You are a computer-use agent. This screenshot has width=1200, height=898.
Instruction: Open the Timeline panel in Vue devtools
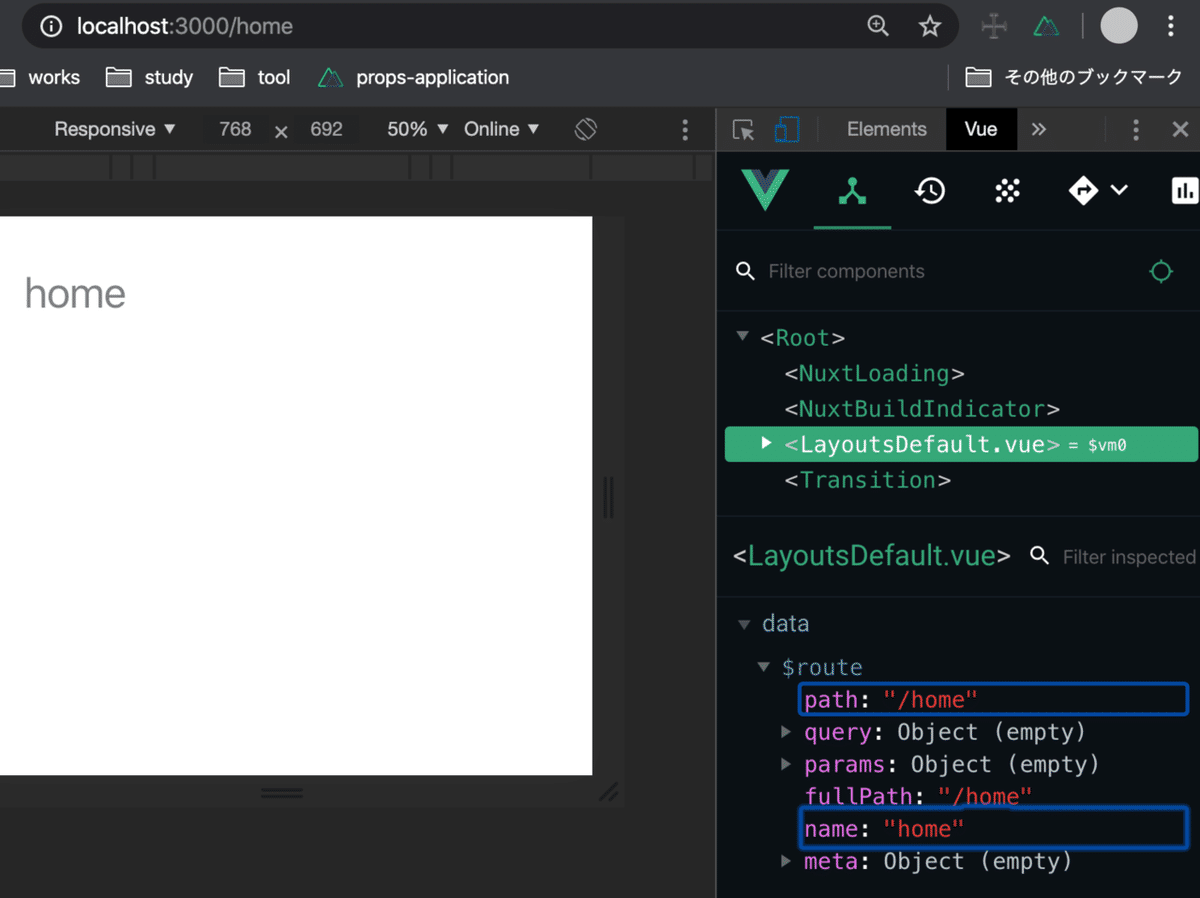[x=929, y=190]
